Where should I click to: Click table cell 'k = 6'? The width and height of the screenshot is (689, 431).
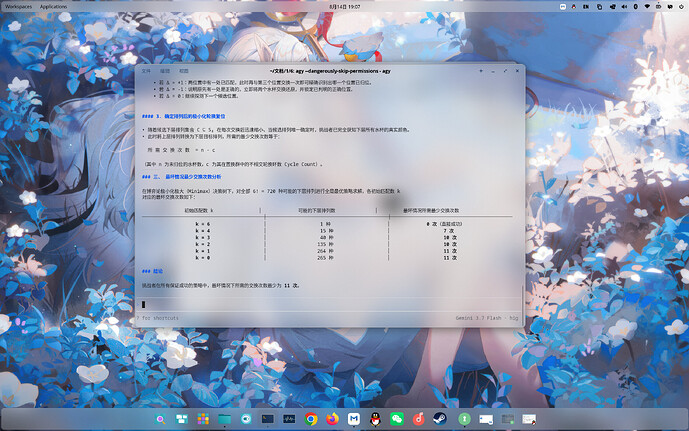203,224
